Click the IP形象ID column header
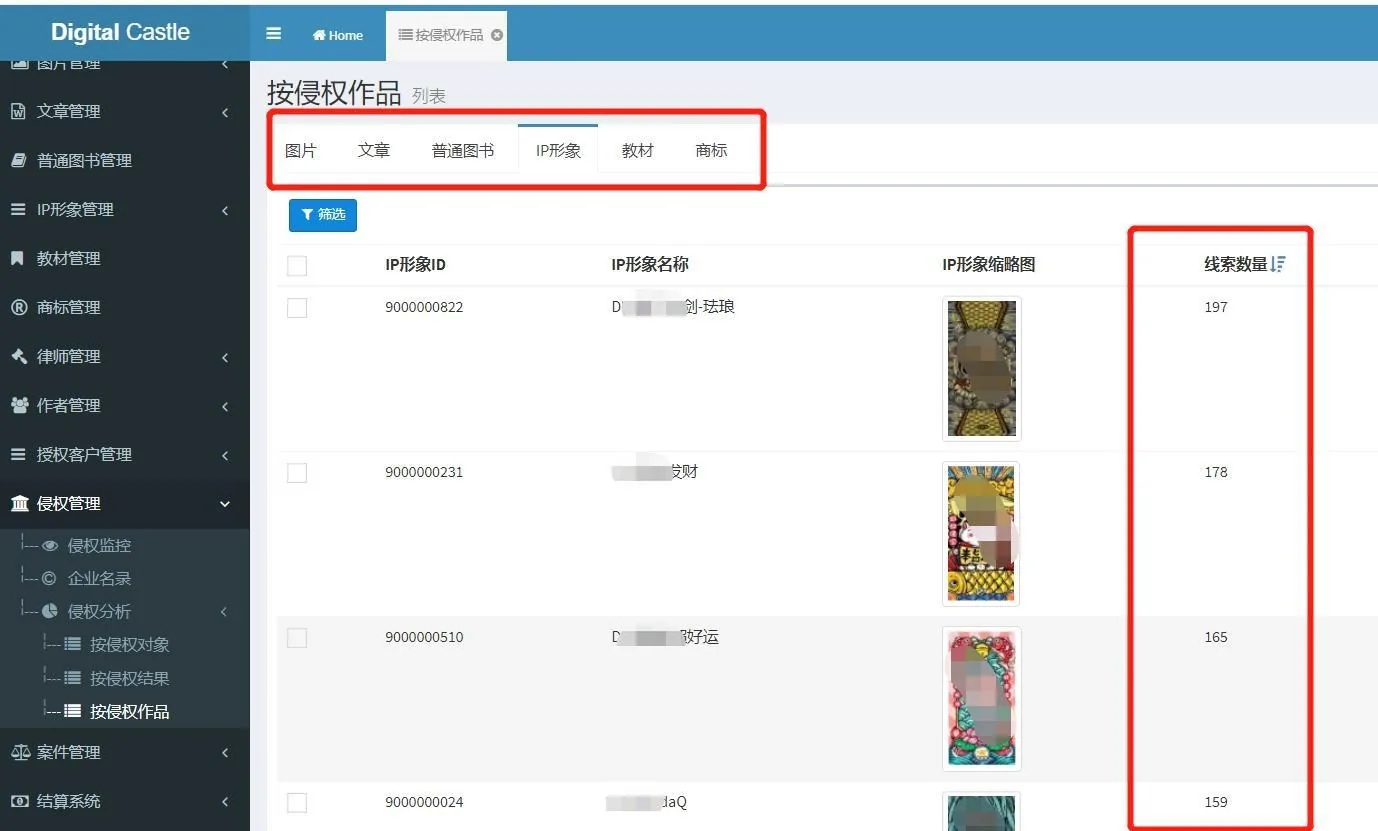1378x831 pixels. [x=415, y=265]
